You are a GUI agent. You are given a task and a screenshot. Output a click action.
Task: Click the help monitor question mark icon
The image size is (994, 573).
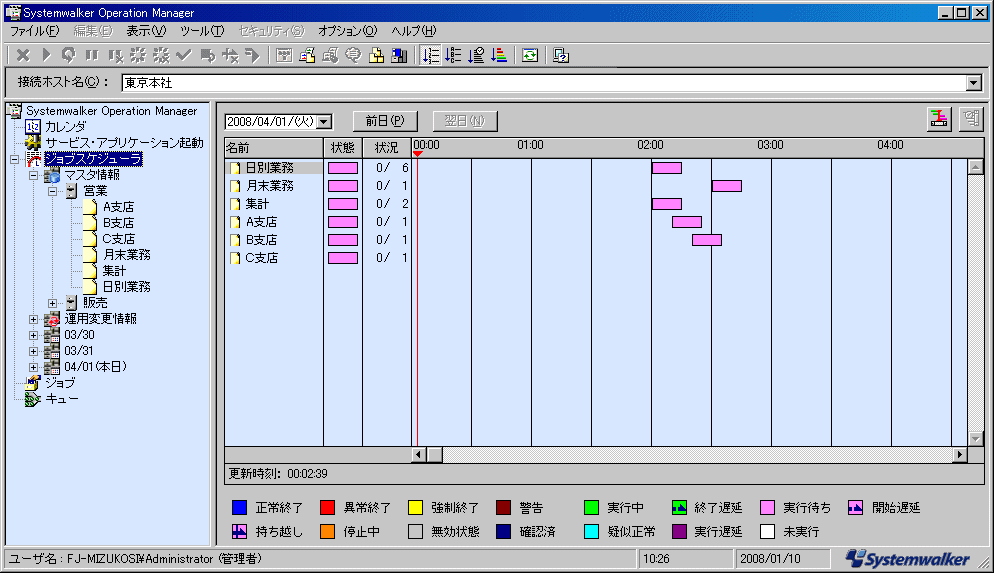(561, 56)
